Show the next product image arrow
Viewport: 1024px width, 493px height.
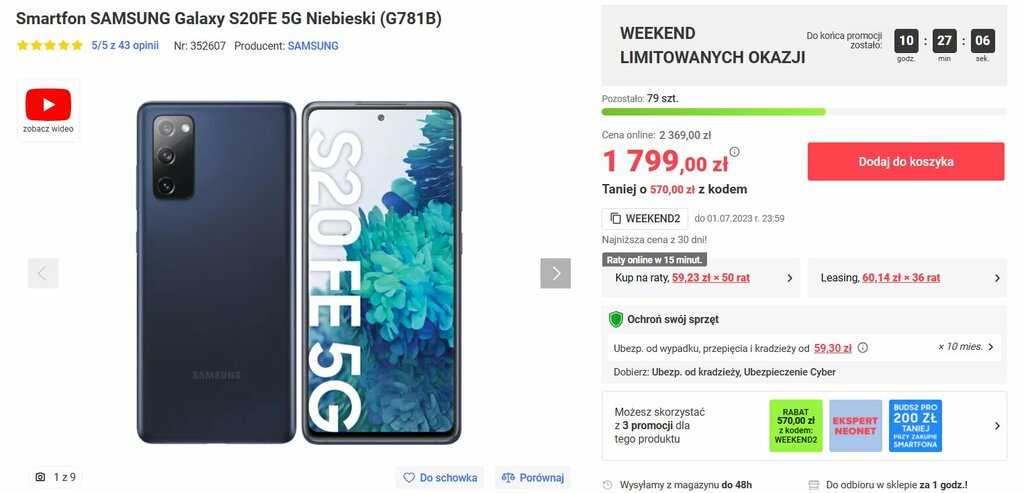pos(556,273)
